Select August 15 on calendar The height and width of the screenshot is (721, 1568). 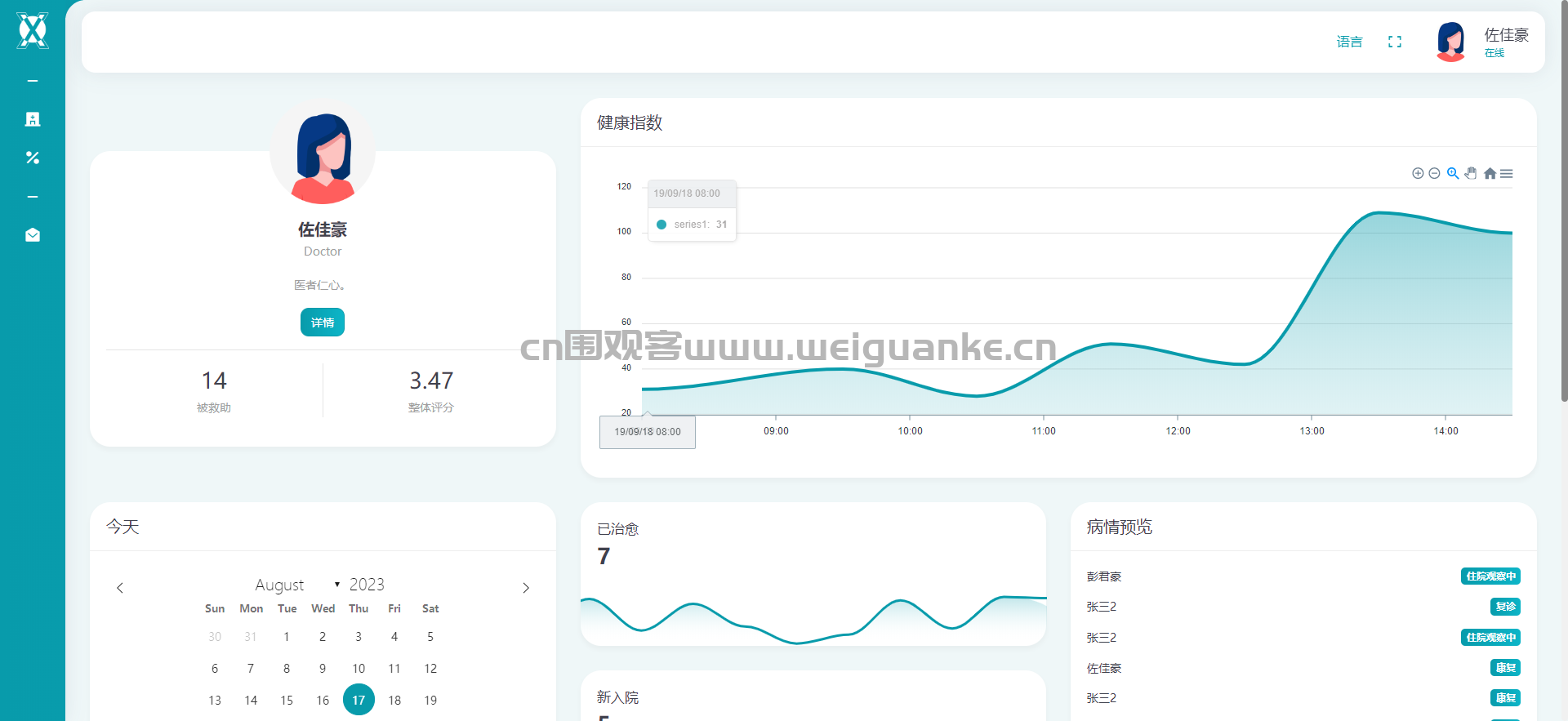pos(287,700)
